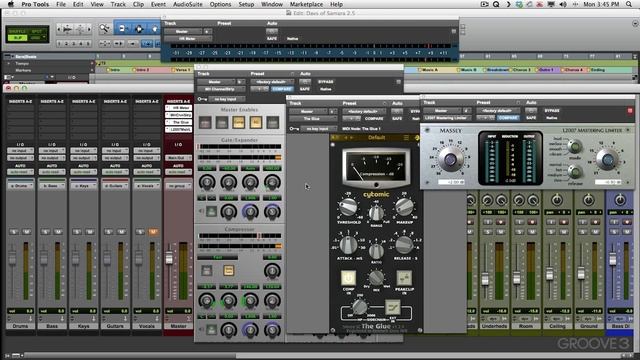Select the Selector tool in edit toolbar
Image resolution: width=640 pixels, height=360 pixels.
pos(139,29)
